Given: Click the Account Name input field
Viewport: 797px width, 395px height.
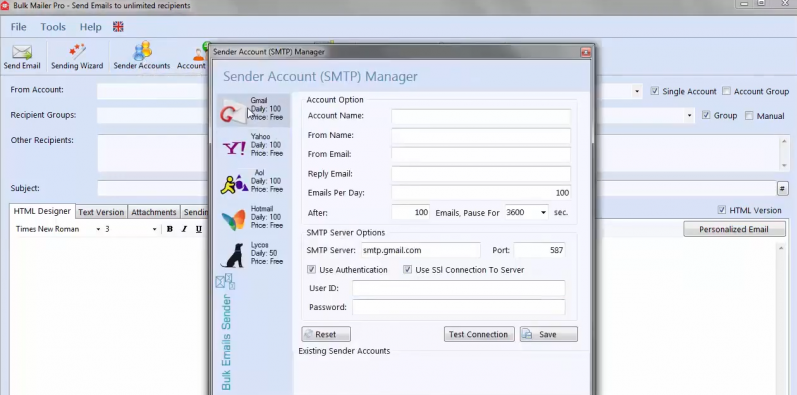Looking at the screenshot, I should [481, 116].
